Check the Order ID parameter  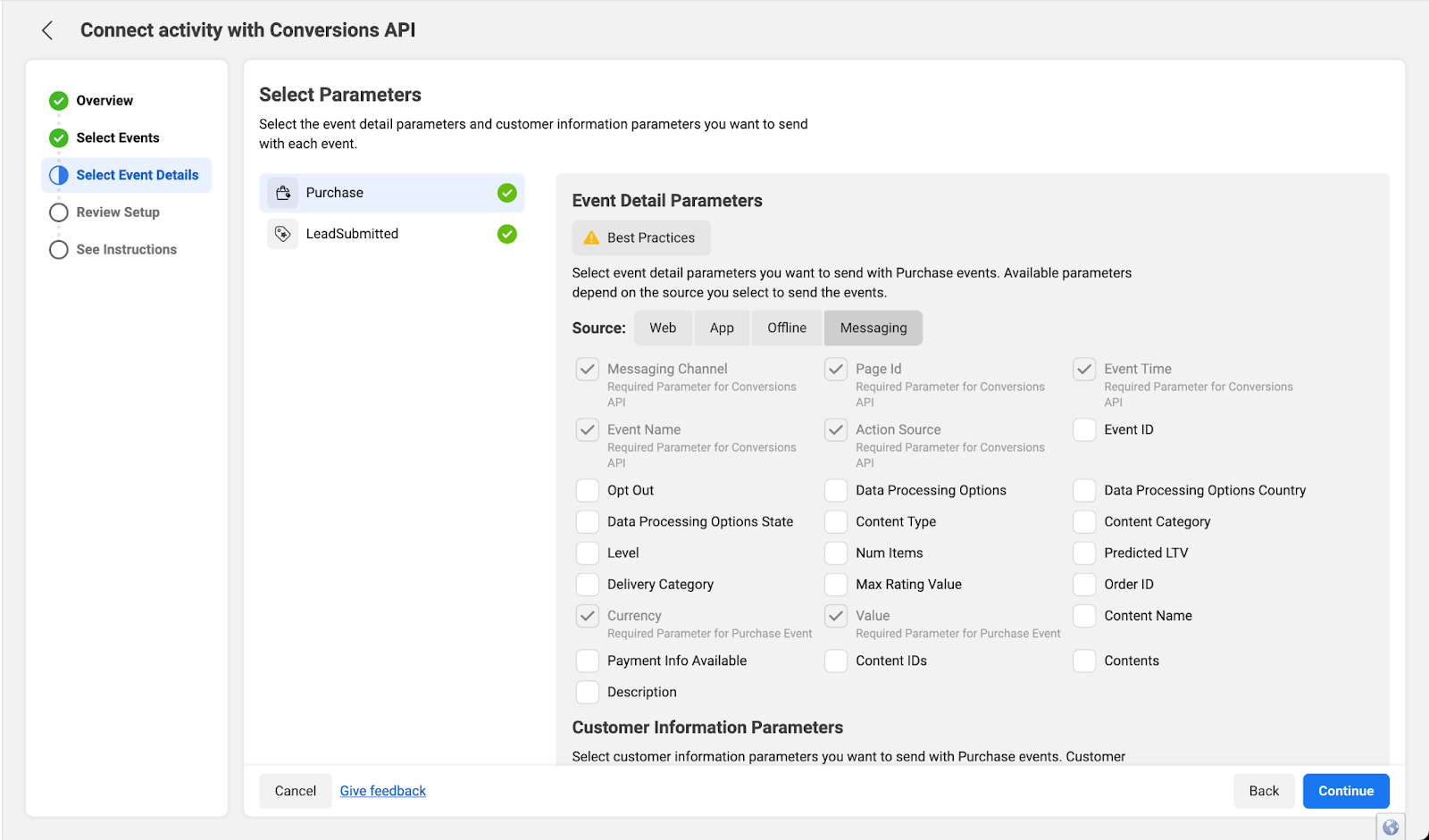click(x=1084, y=585)
